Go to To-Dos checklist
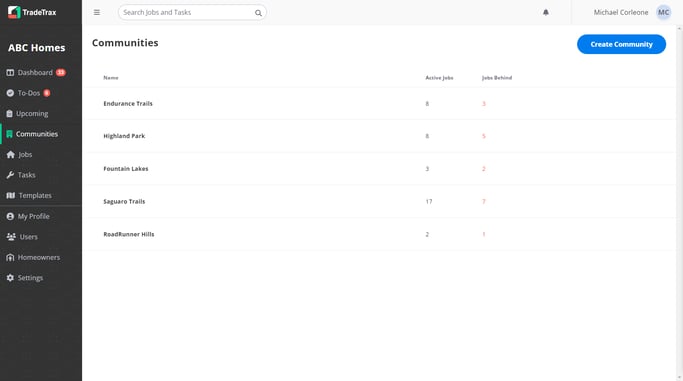Viewport: 683px width, 381px height. click(x=28, y=93)
